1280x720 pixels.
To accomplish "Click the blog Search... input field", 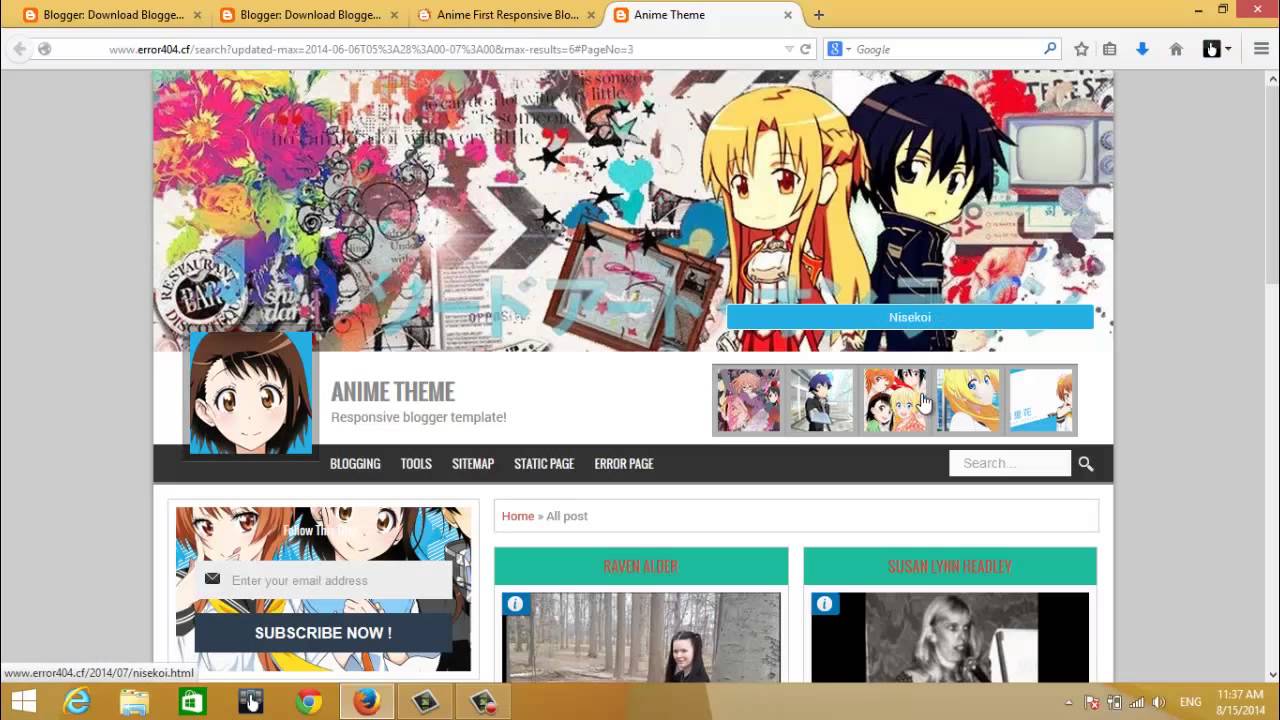I will pos(1010,463).
